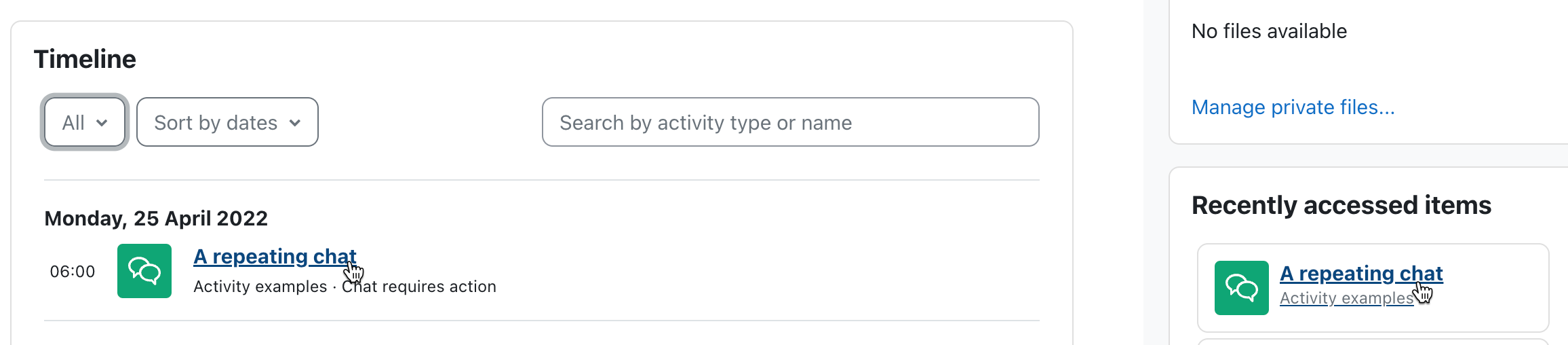
Task: Click the chat icon in Recently accessed items
Action: (x=1242, y=288)
